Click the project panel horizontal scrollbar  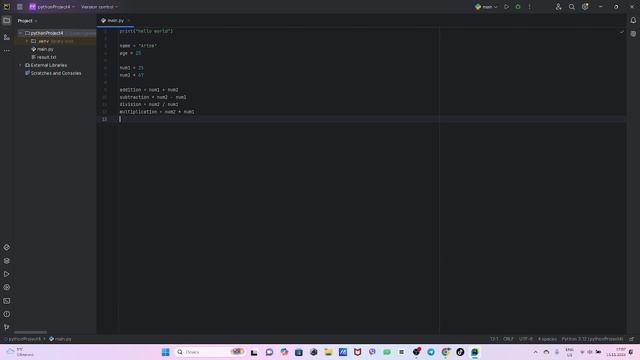click(x=31, y=332)
